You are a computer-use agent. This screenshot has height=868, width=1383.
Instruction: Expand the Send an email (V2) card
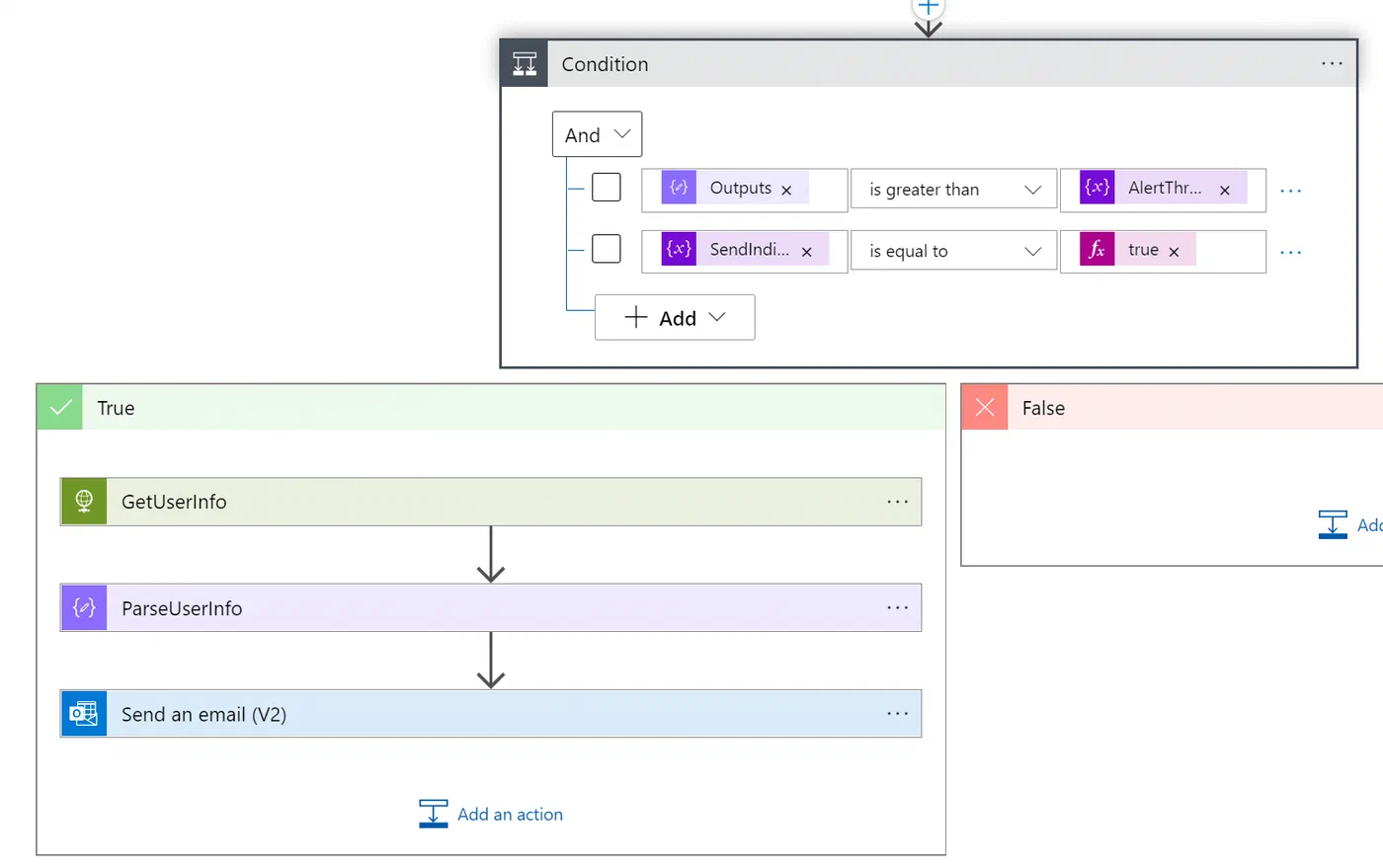pyautogui.click(x=491, y=714)
